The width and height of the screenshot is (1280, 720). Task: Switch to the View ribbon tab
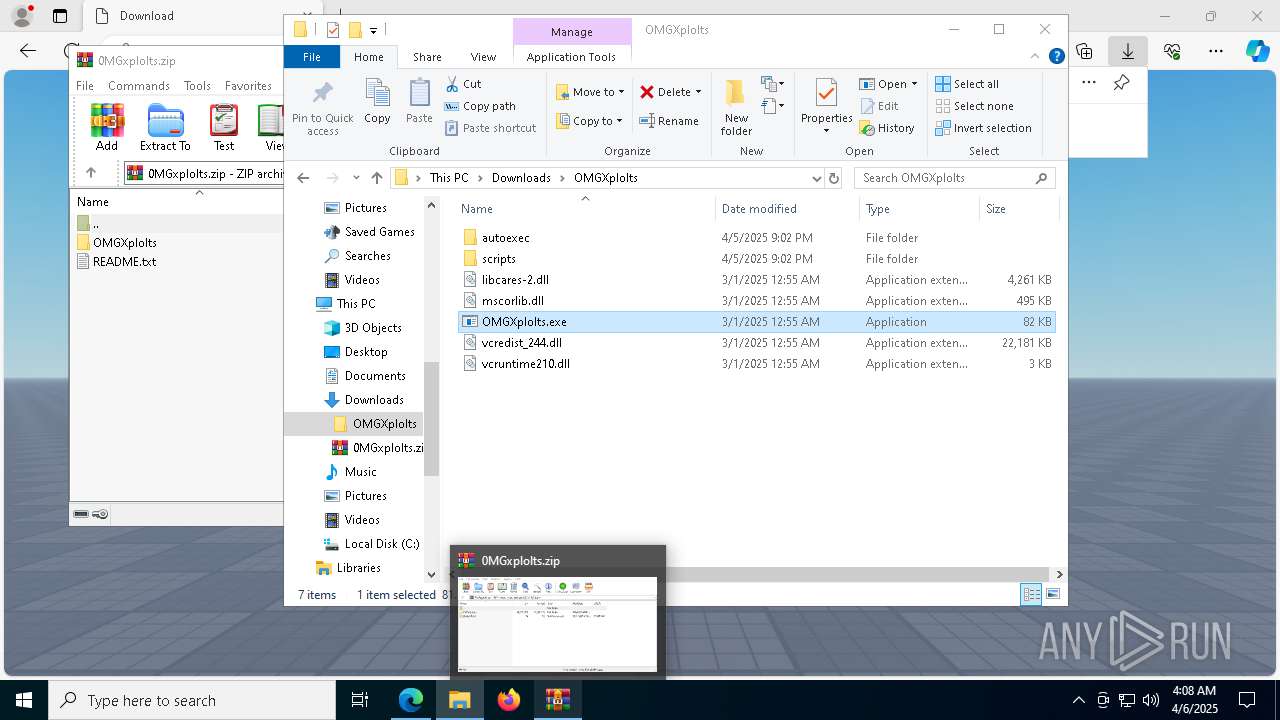[483, 57]
